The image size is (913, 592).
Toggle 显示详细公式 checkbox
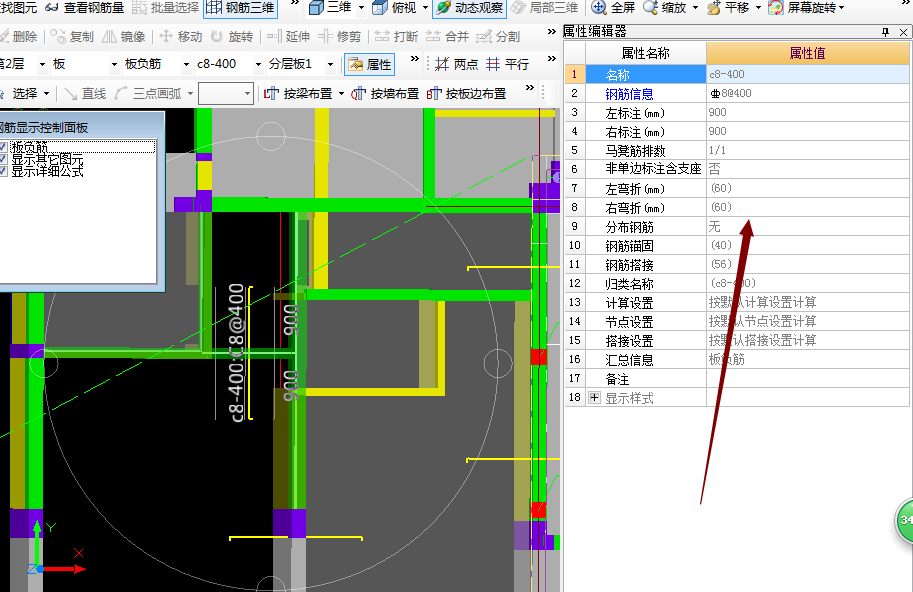tap(3, 171)
